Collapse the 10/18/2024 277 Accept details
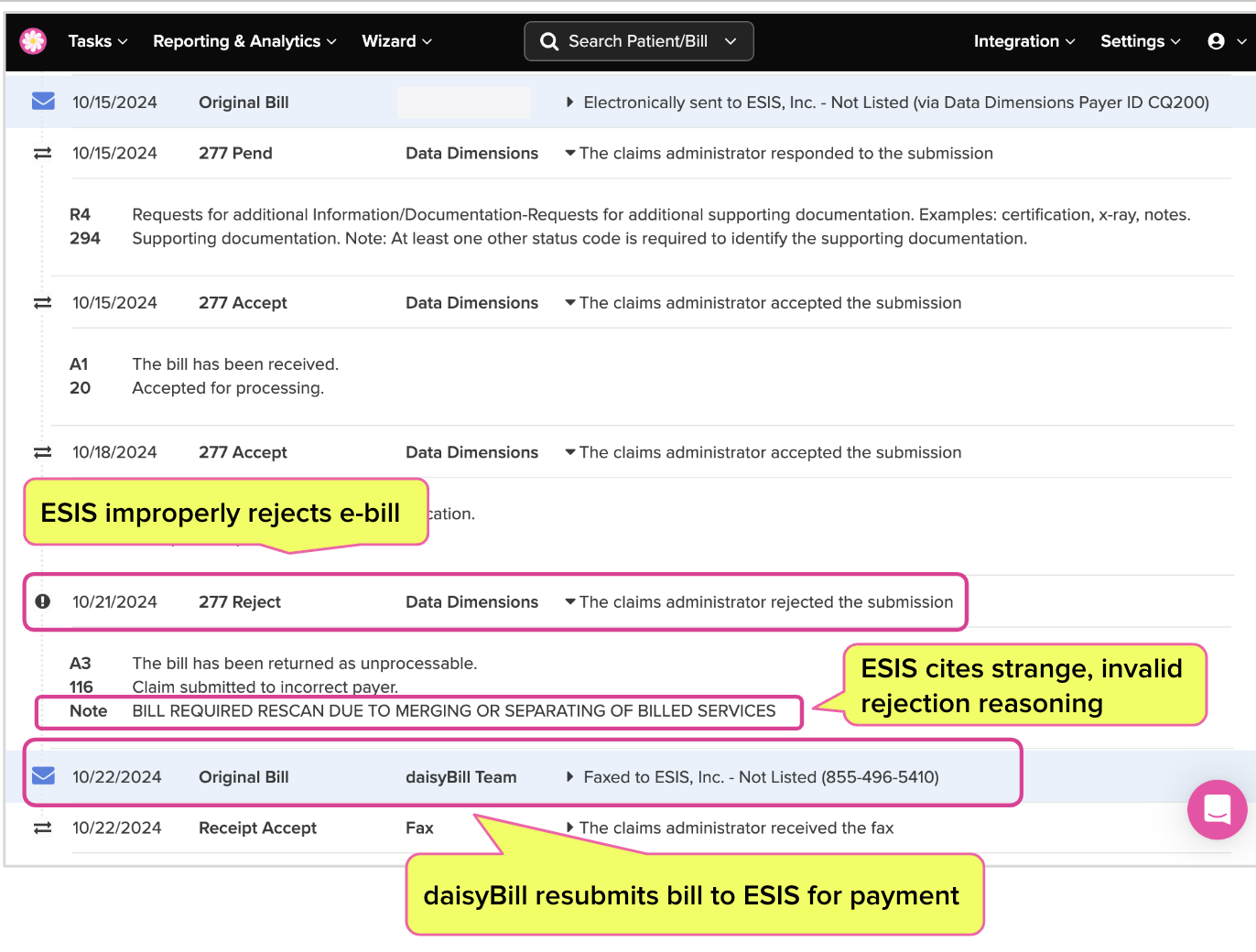The height and width of the screenshot is (952, 1256). point(570,451)
